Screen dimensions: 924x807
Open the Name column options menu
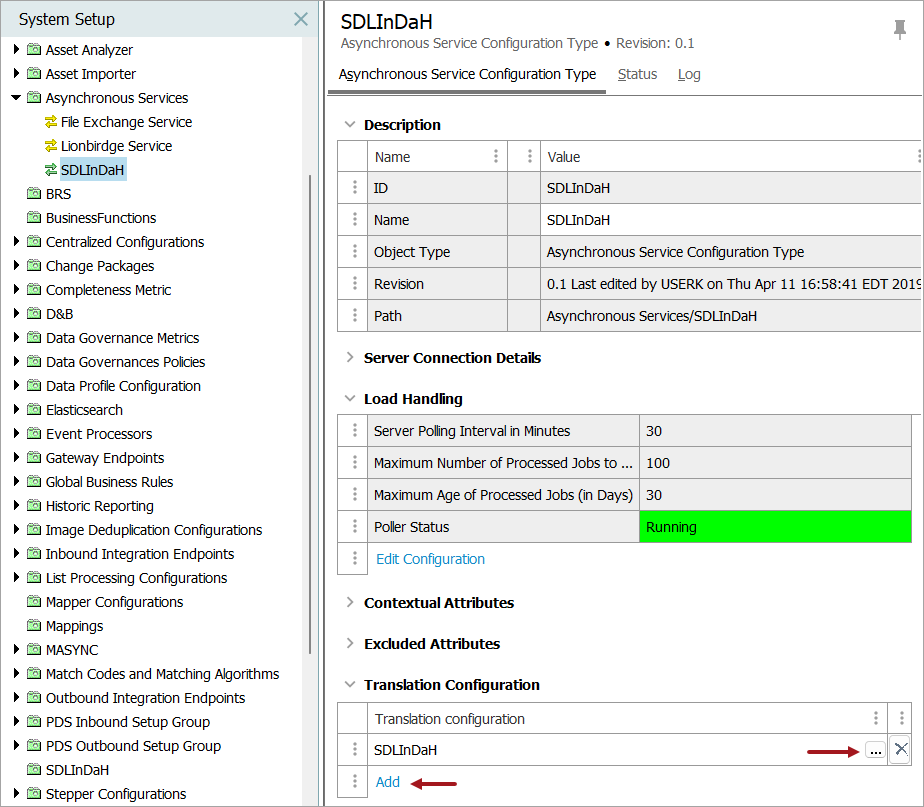[x=496, y=157]
